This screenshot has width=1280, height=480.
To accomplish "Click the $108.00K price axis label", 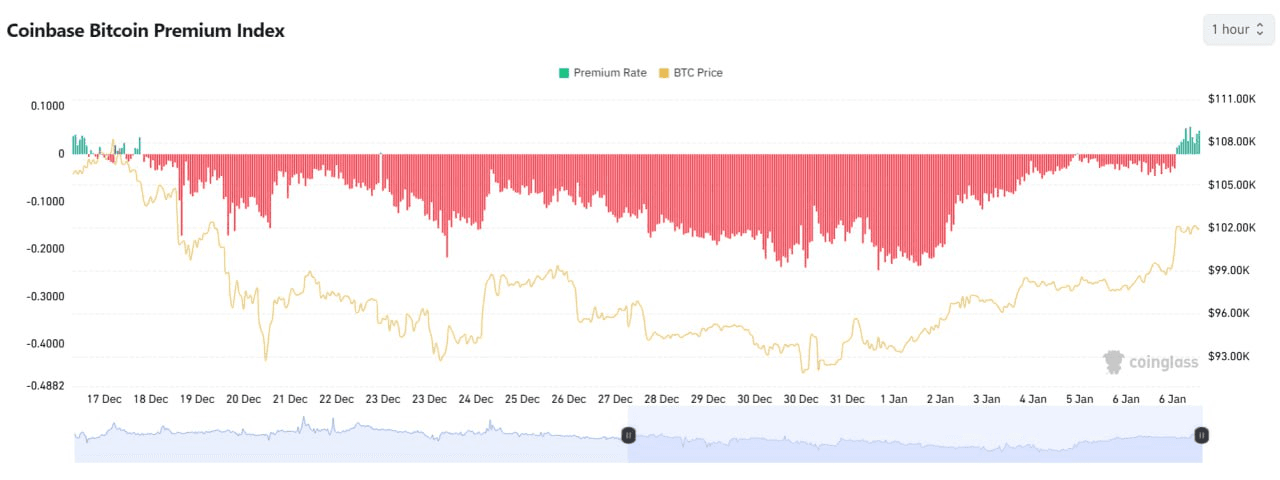I will click(x=1231, y=142).
